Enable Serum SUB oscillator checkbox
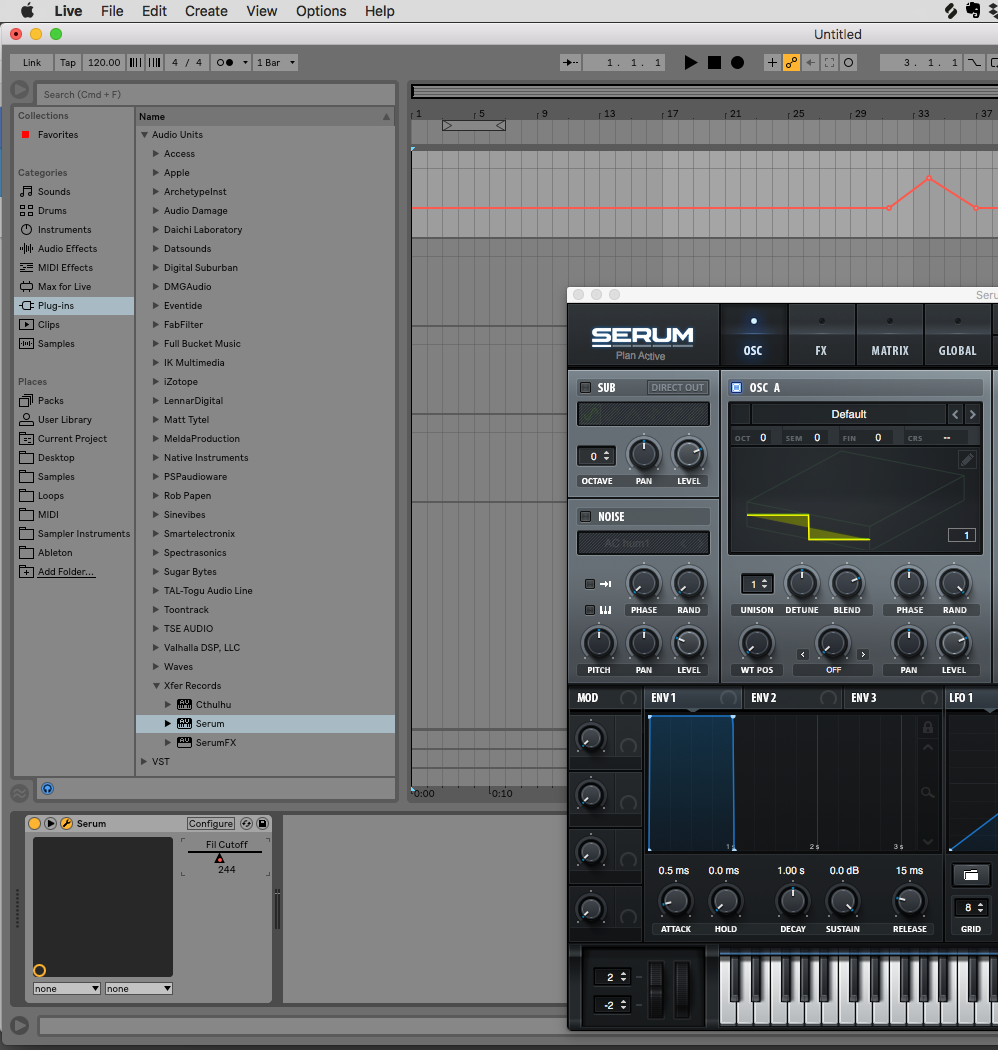The height and width of the screenshot is (1050, 998). (585, 388)
